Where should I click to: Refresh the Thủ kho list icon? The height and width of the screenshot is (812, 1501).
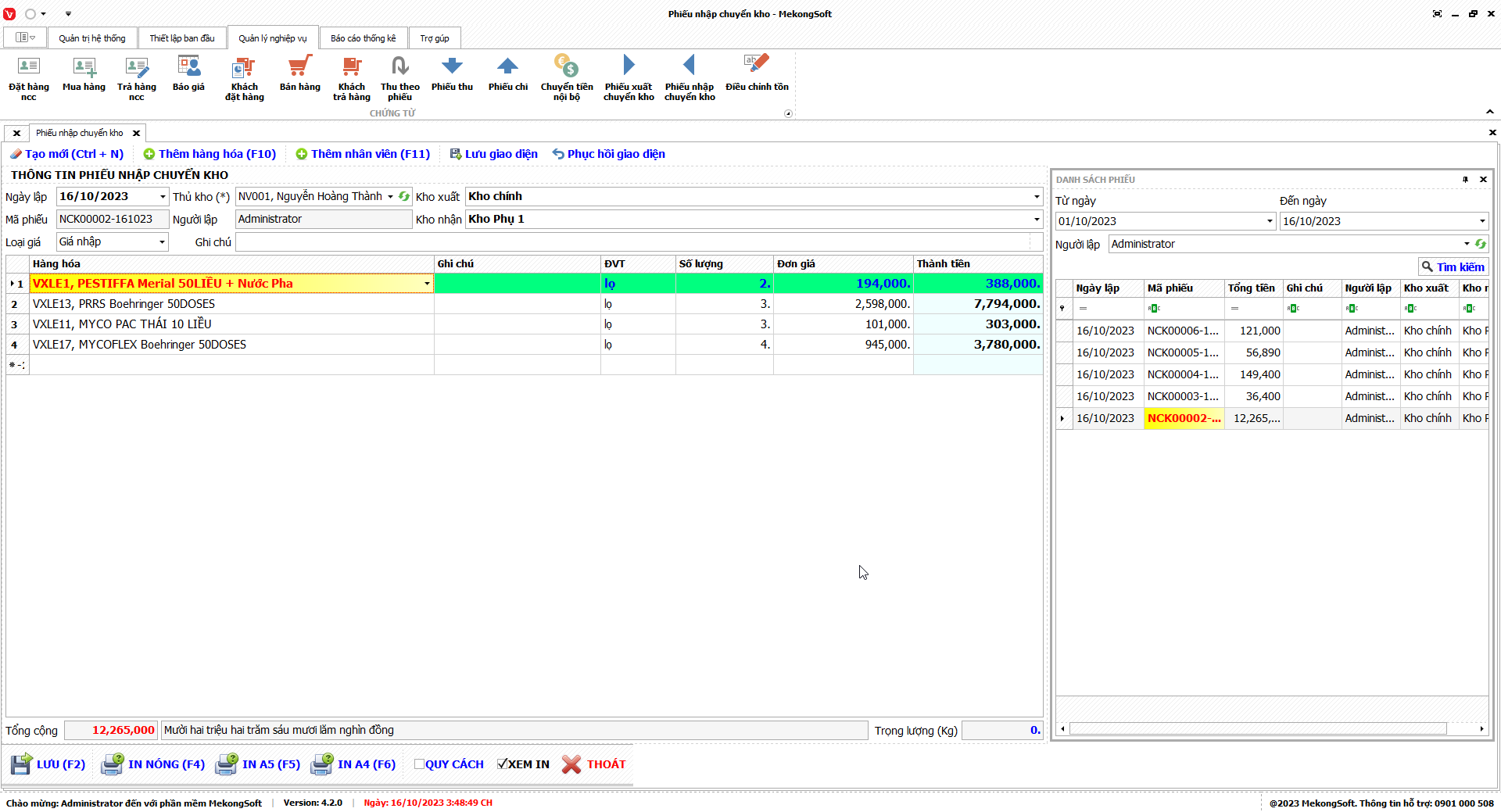coord(404,197)
